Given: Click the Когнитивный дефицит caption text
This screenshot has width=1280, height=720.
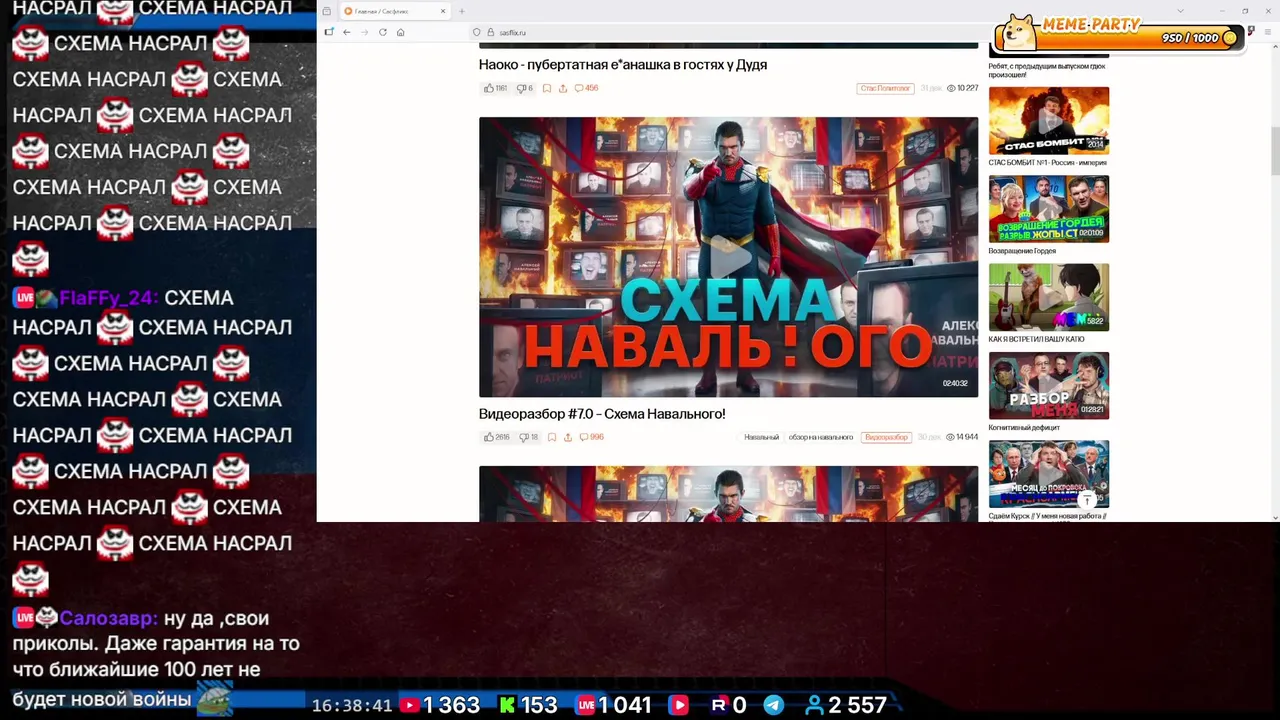Looking at the screenshot, I should [1024, 428].
